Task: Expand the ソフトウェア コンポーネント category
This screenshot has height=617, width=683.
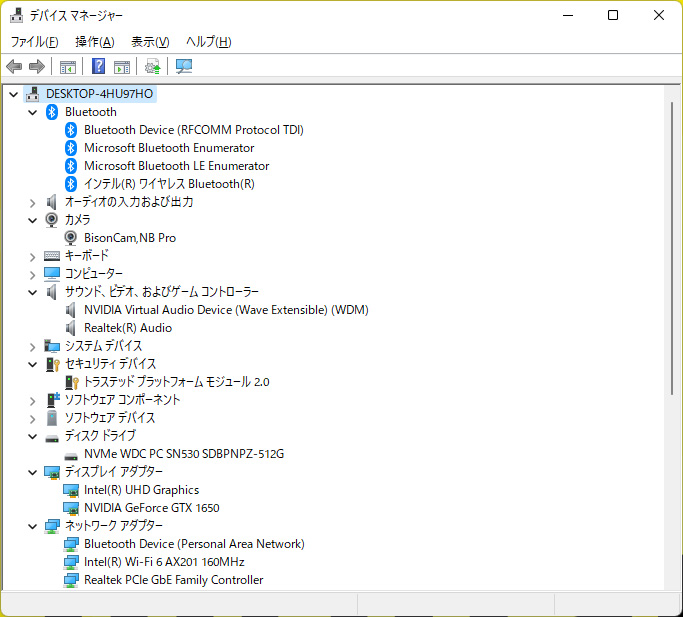Action: pos(33,401)
